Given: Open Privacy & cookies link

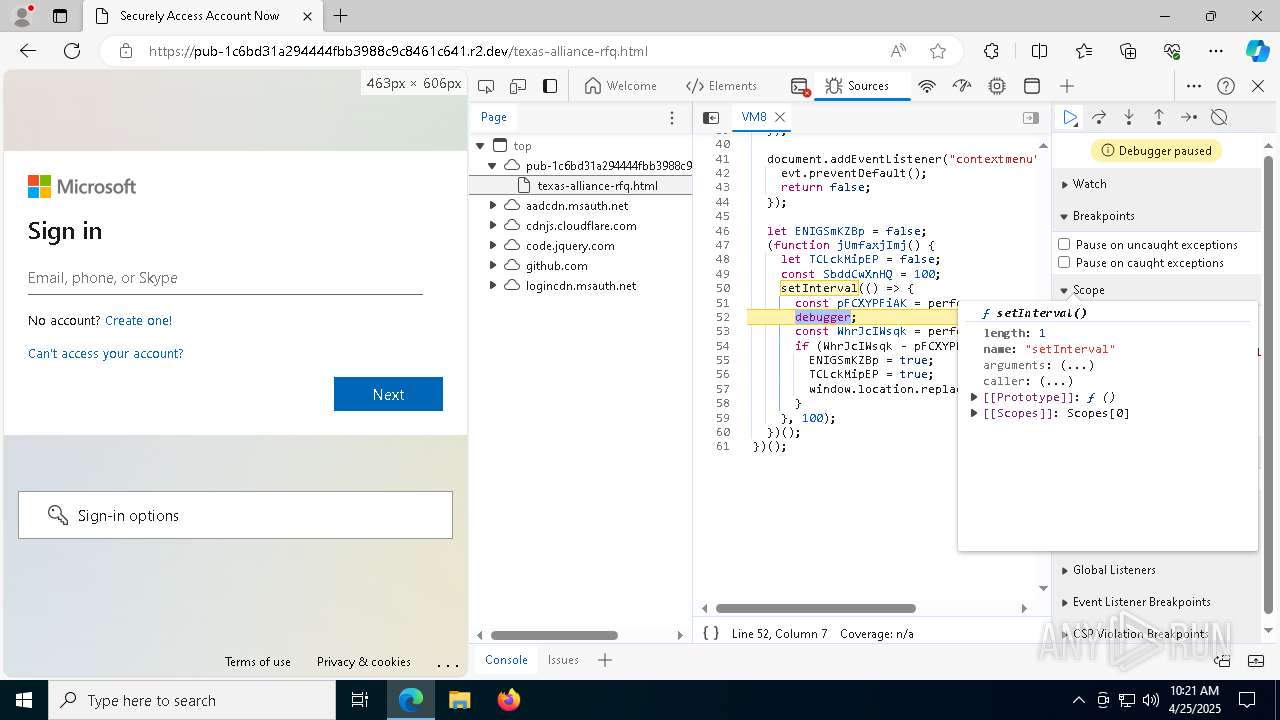Looking at the screenshot, I should (x=364, y=661).
